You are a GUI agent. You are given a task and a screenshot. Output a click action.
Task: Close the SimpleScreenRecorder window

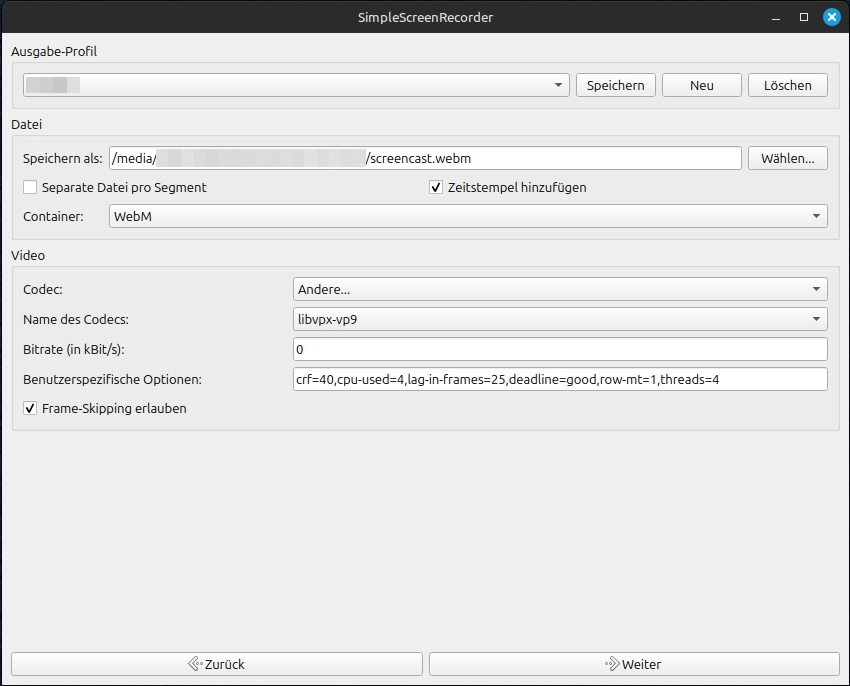pyautogui.click(x=832, y=17)
